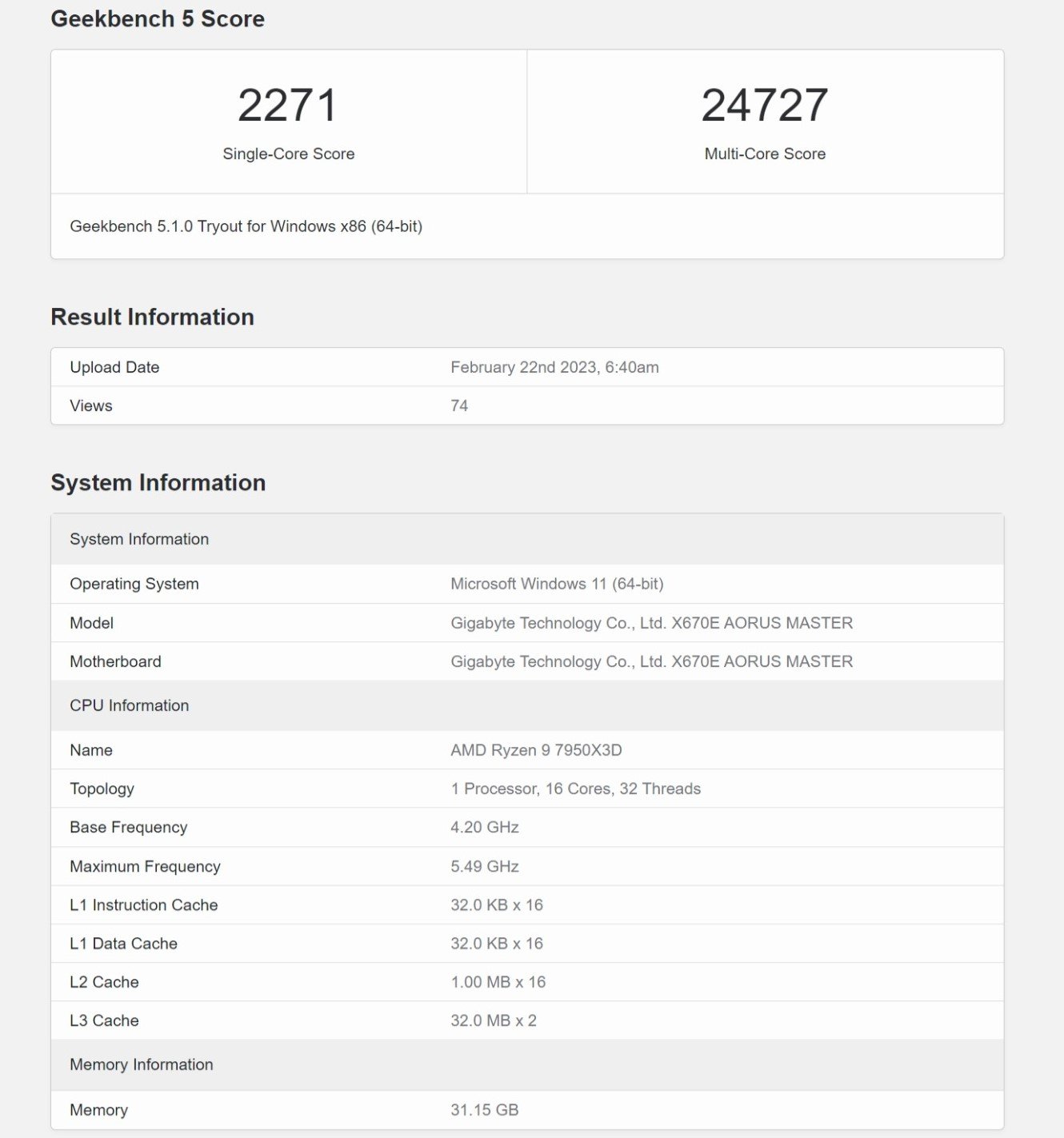1064x1138 pixels.
Task: Click the Multi-Core Score label
Action: (x=765, y=154)
